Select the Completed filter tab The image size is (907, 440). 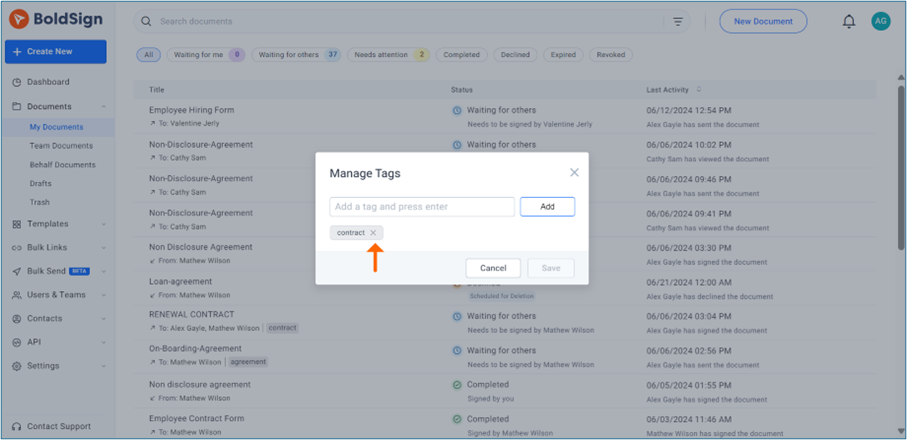461,55
